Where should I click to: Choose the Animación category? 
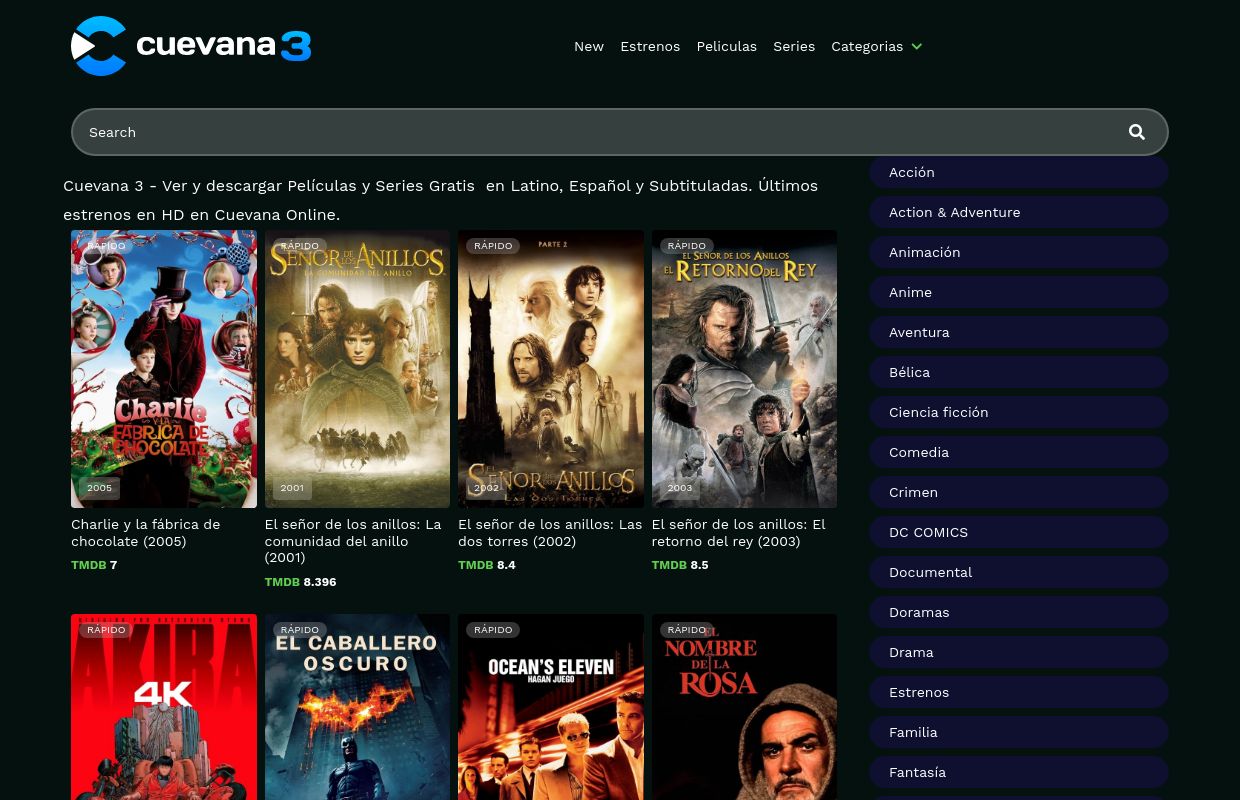click(1019, 252)
